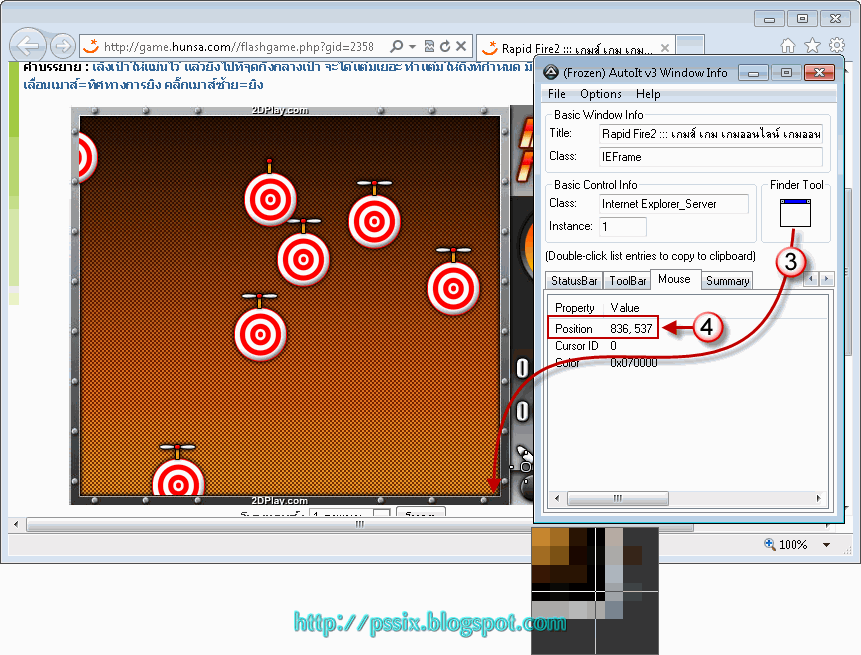This screenshot has height=655, width=861.
Task: Click the search magnifier in address bar
Action: pos(396,47)
